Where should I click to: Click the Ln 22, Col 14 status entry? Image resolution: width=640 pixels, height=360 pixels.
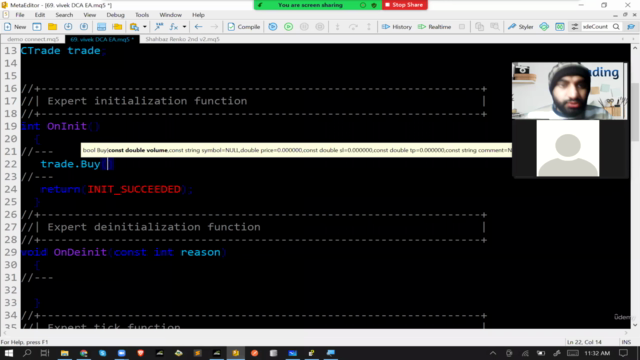point(584,342)
